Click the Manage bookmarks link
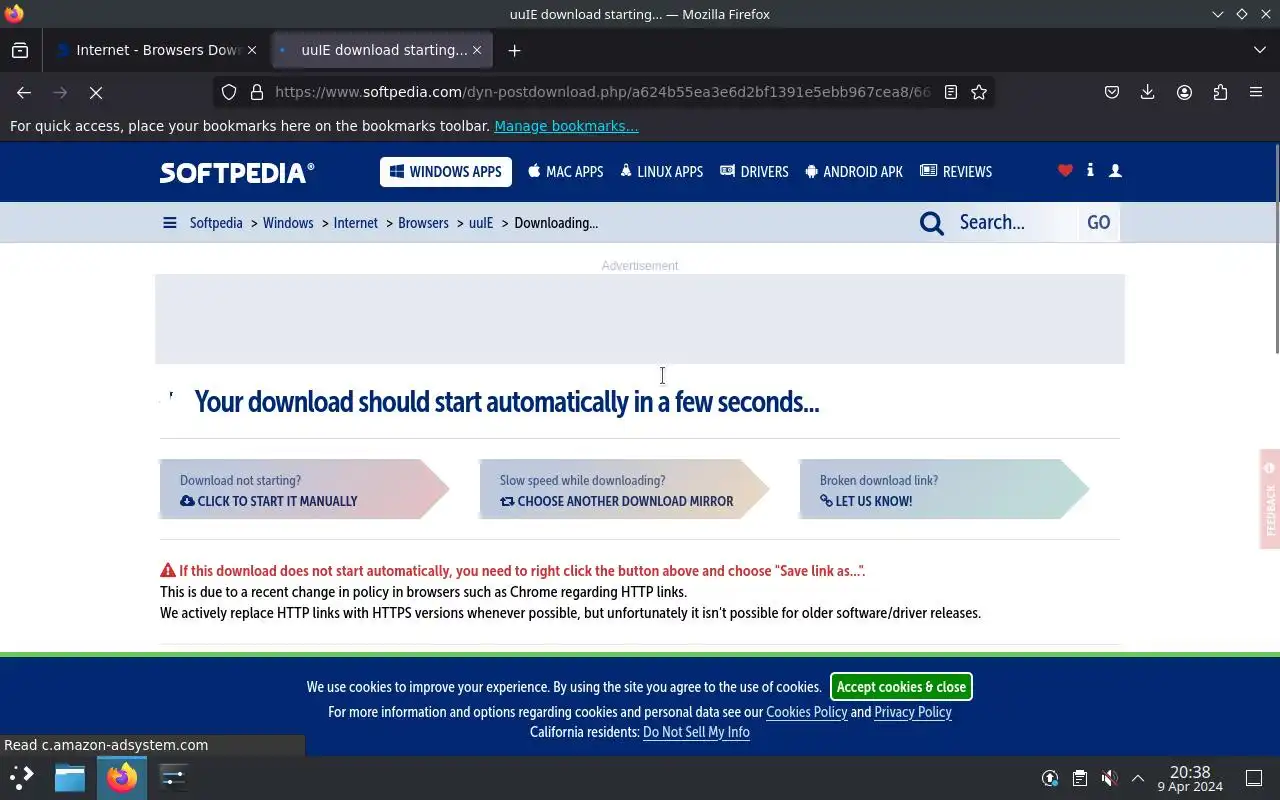Screen dimensions: 1280x800 566,126
